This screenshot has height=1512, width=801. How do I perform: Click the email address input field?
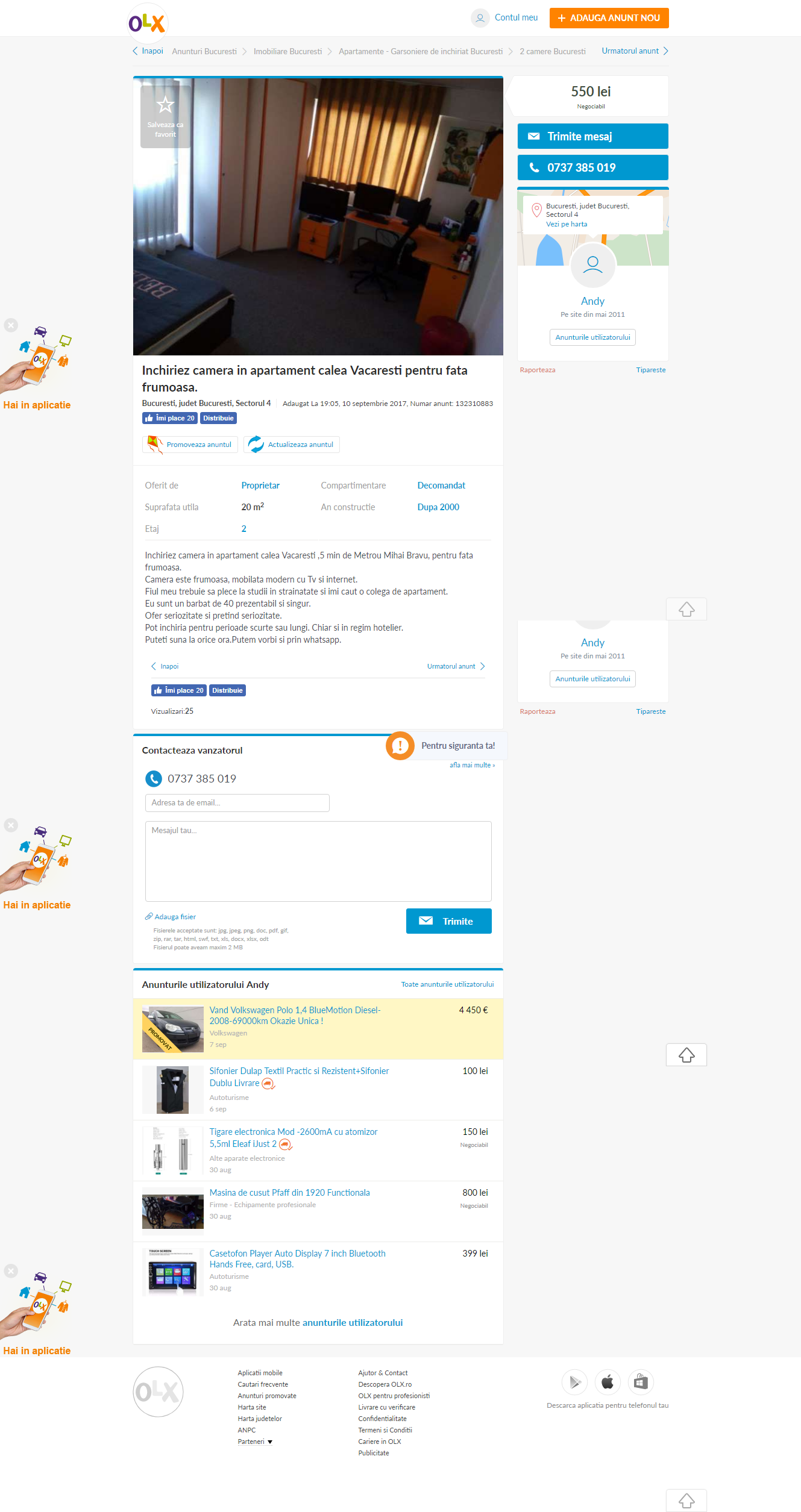(237, 803)
